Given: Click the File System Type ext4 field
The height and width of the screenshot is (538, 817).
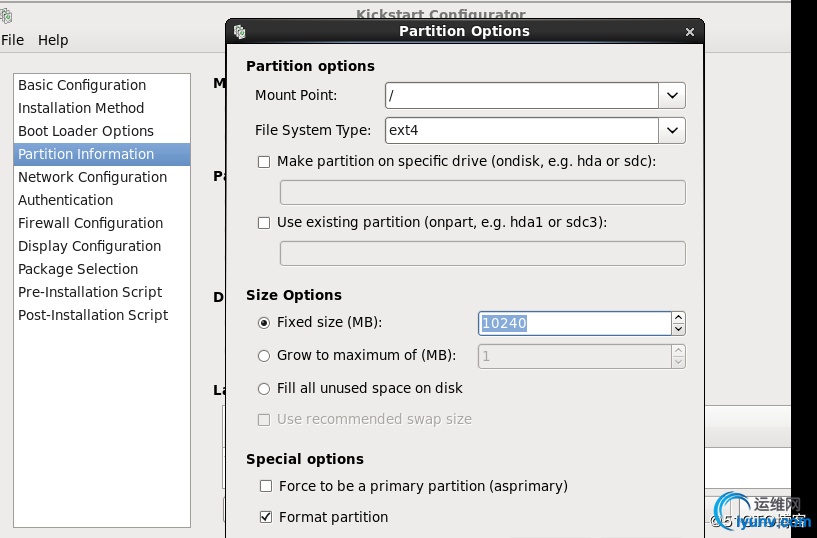Looking at the screenshot, I should (x=522, y=130).
